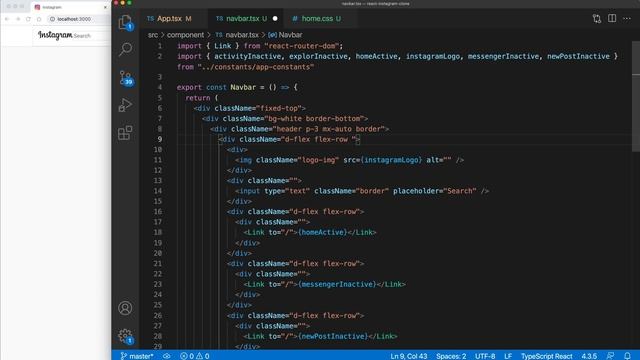Open Source Control view with 39 changes
640x360 pixels.
click(x=125, y=77)
